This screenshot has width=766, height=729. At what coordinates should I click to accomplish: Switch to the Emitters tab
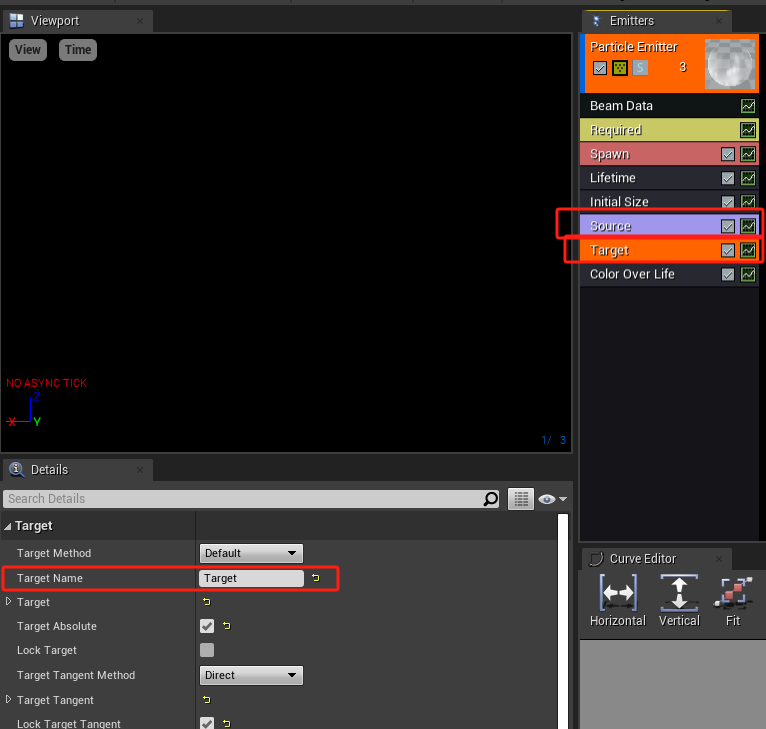tap(656, 21)
